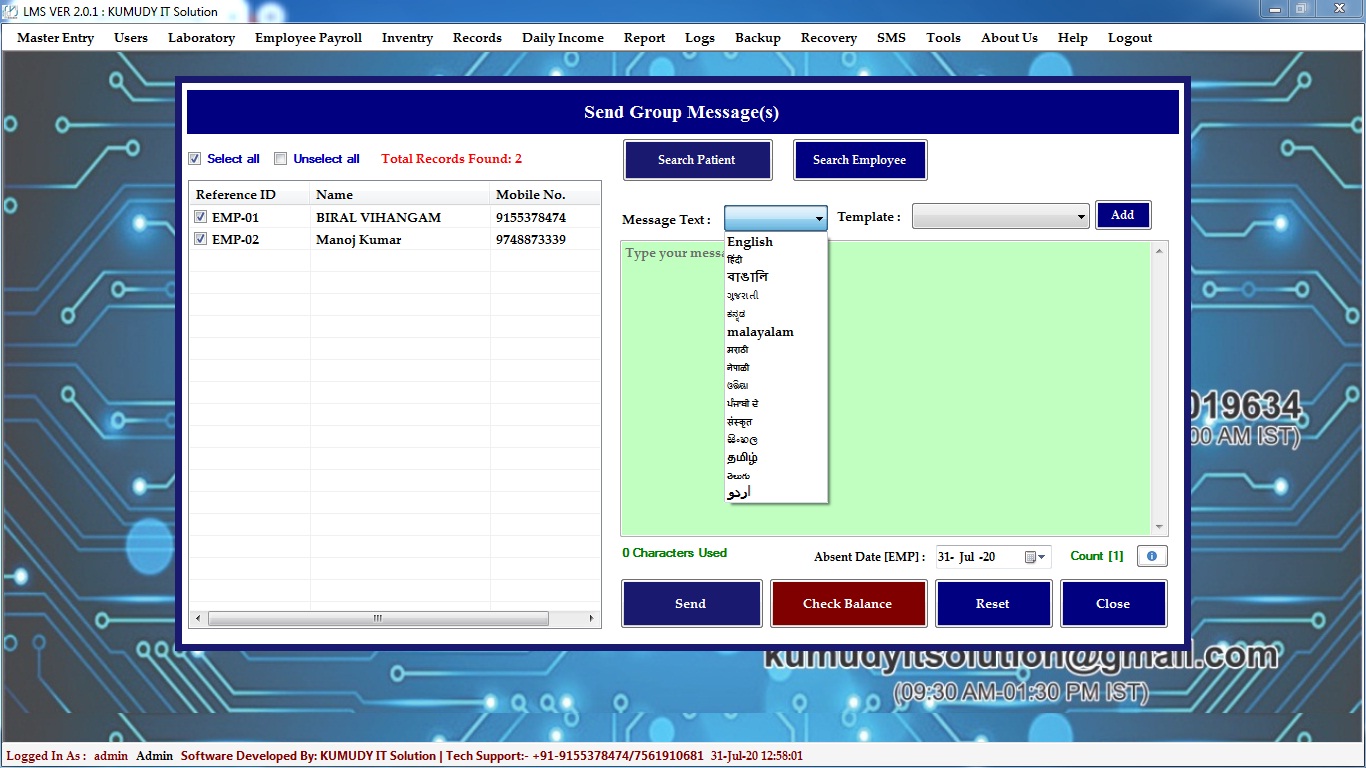This screenshot has height=768, width=1366.
Task: Click the Send button
Action: [x=690, y=604]
